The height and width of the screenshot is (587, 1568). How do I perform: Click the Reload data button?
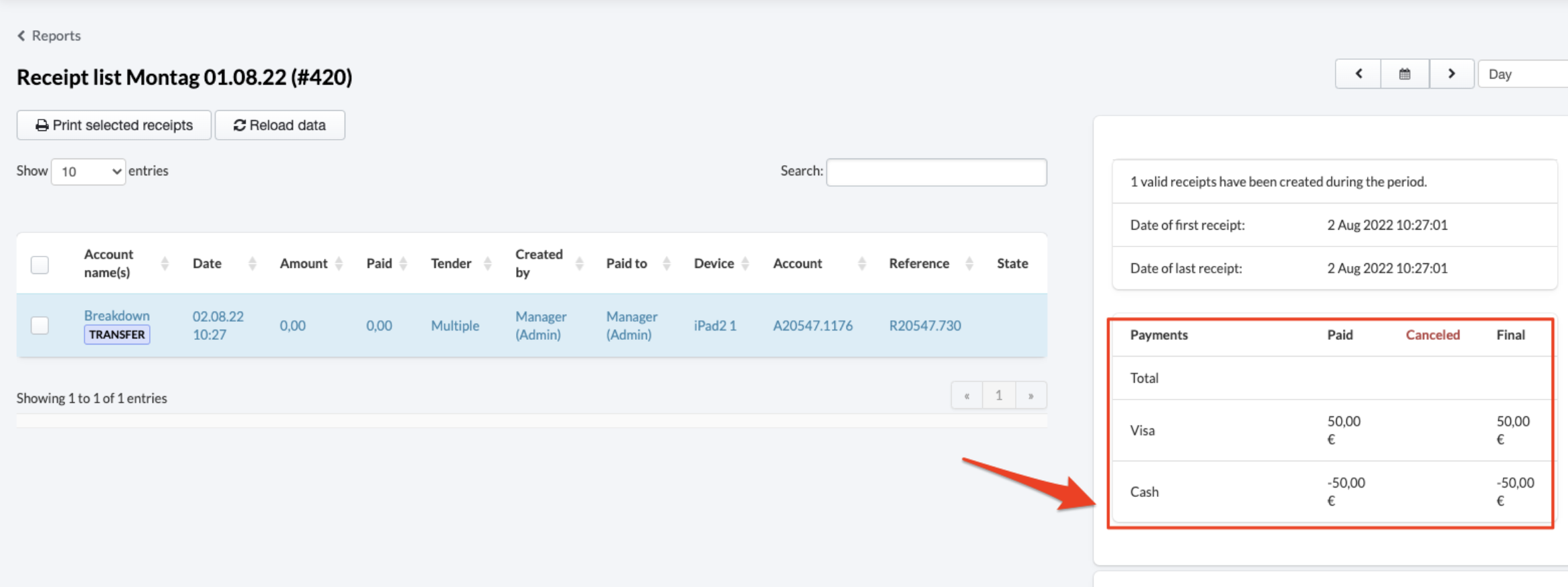click(279, 126)
